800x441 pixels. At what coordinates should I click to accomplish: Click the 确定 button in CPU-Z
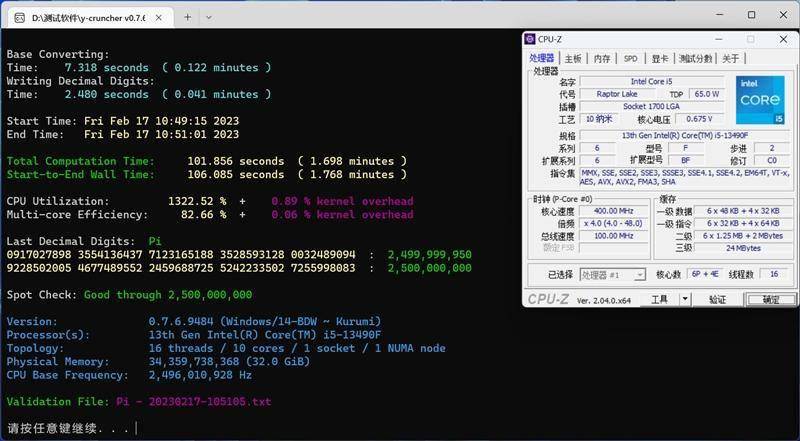pyautogui.click(x=770, y=300)
